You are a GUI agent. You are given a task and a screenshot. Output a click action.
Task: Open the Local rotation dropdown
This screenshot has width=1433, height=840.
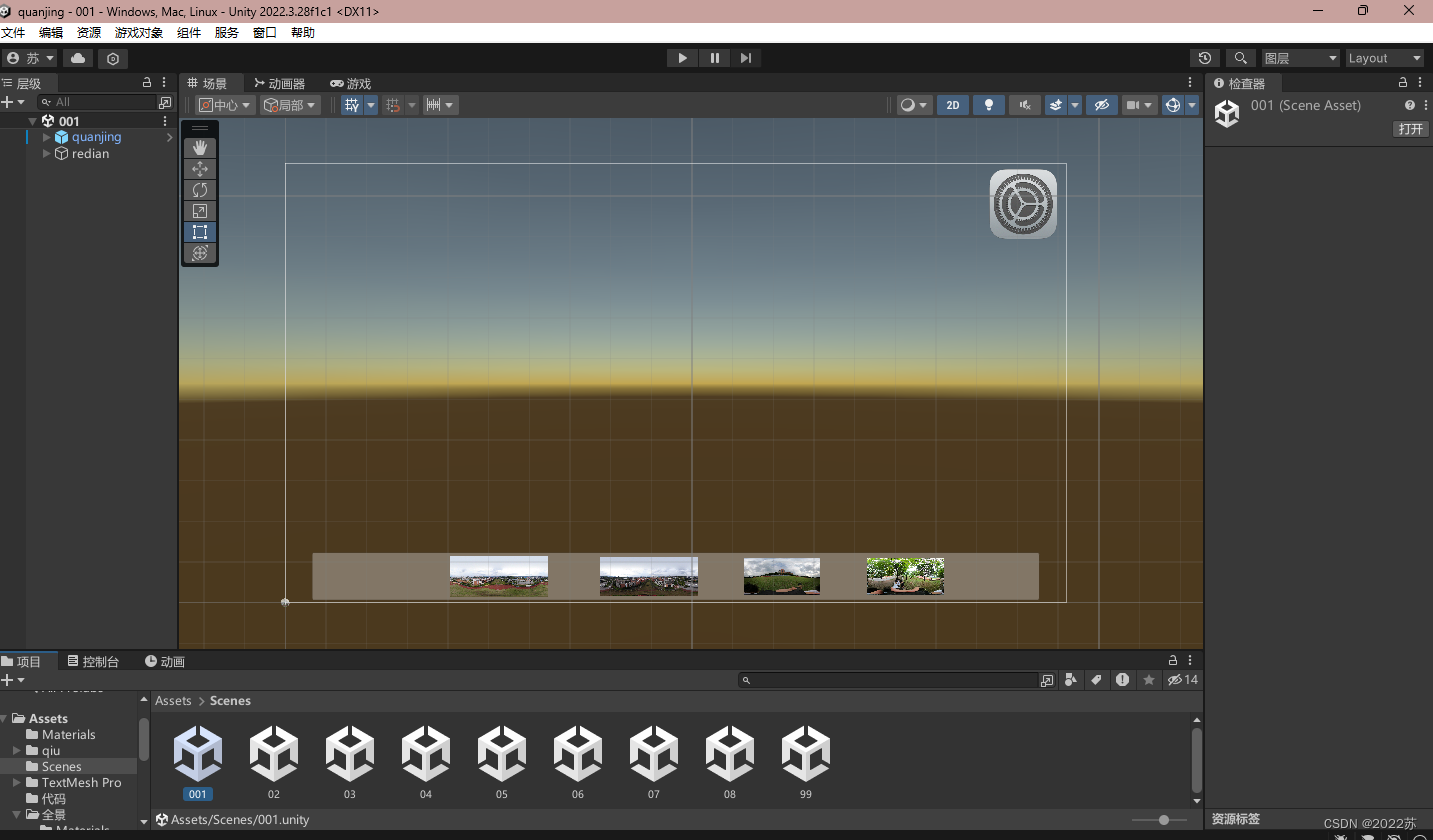point(290,105)
